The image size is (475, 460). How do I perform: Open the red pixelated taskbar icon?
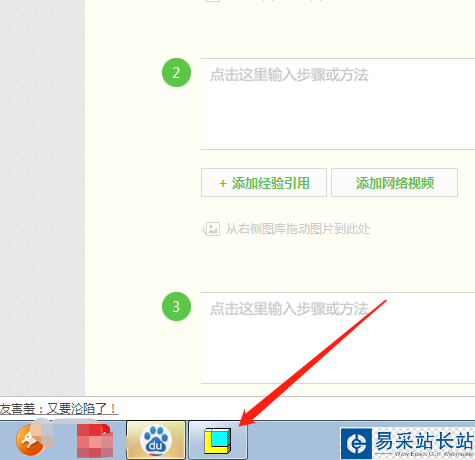[95, 440]
